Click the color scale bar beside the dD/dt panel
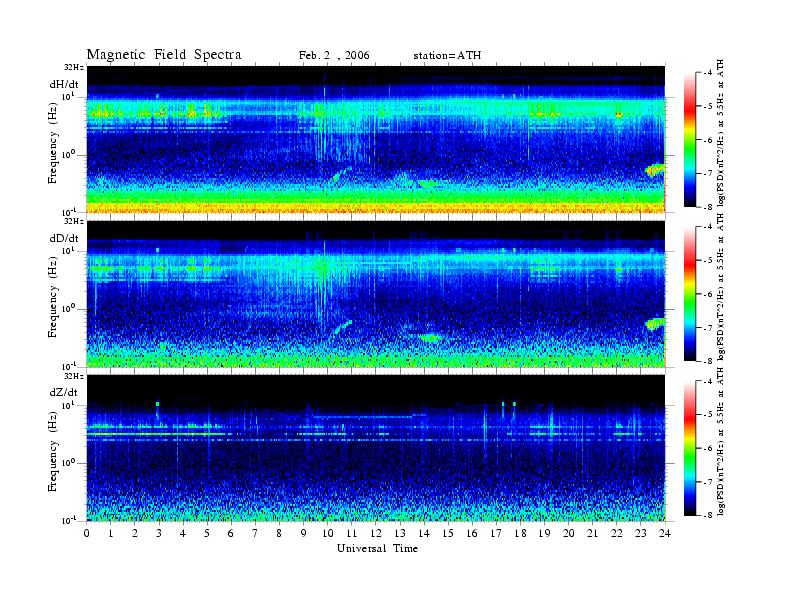792x612 pixels. tap(690, 294)
